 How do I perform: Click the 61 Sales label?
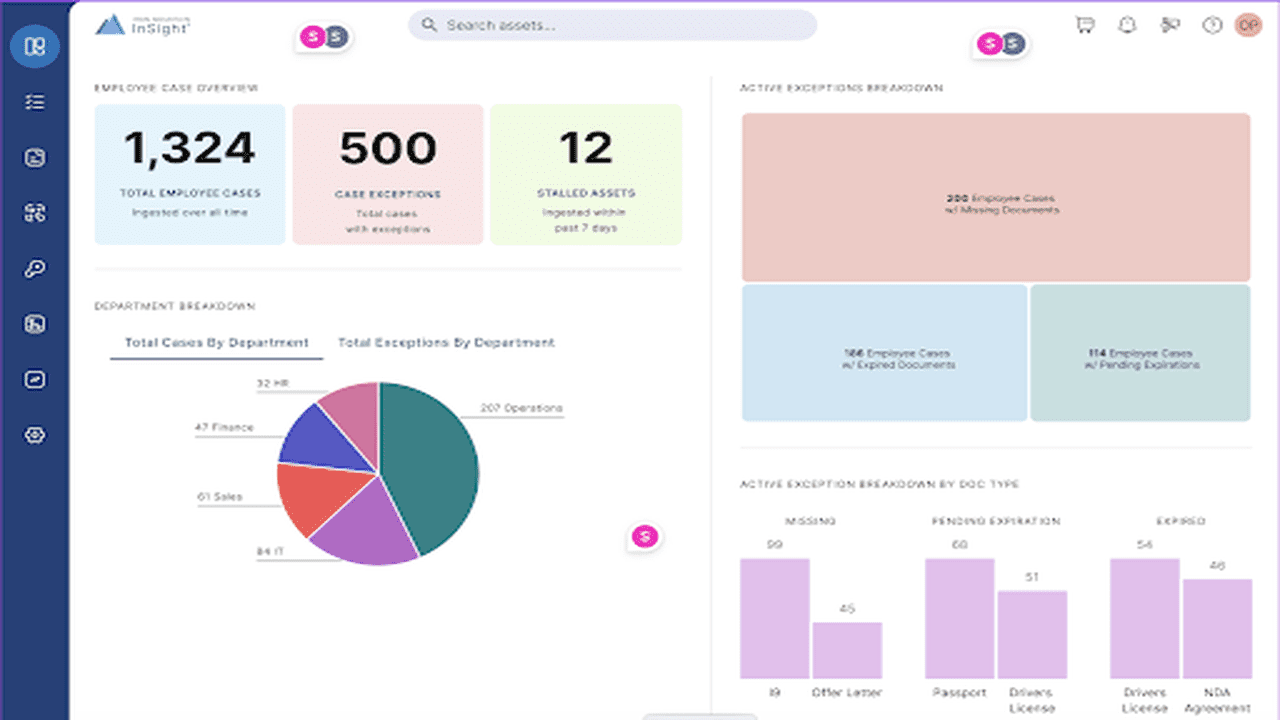220,497
